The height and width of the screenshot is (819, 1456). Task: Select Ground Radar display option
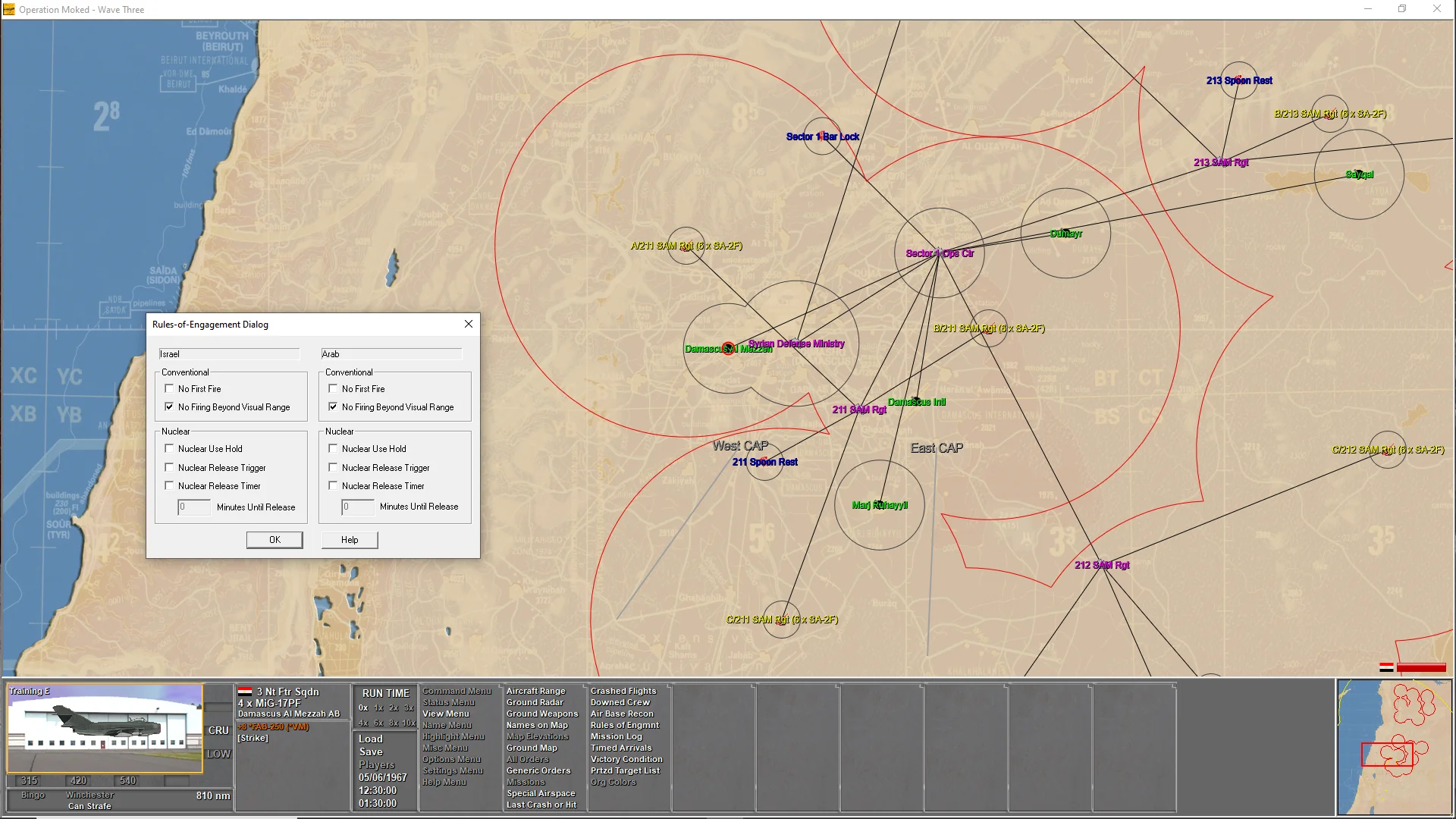coord(535,702)
